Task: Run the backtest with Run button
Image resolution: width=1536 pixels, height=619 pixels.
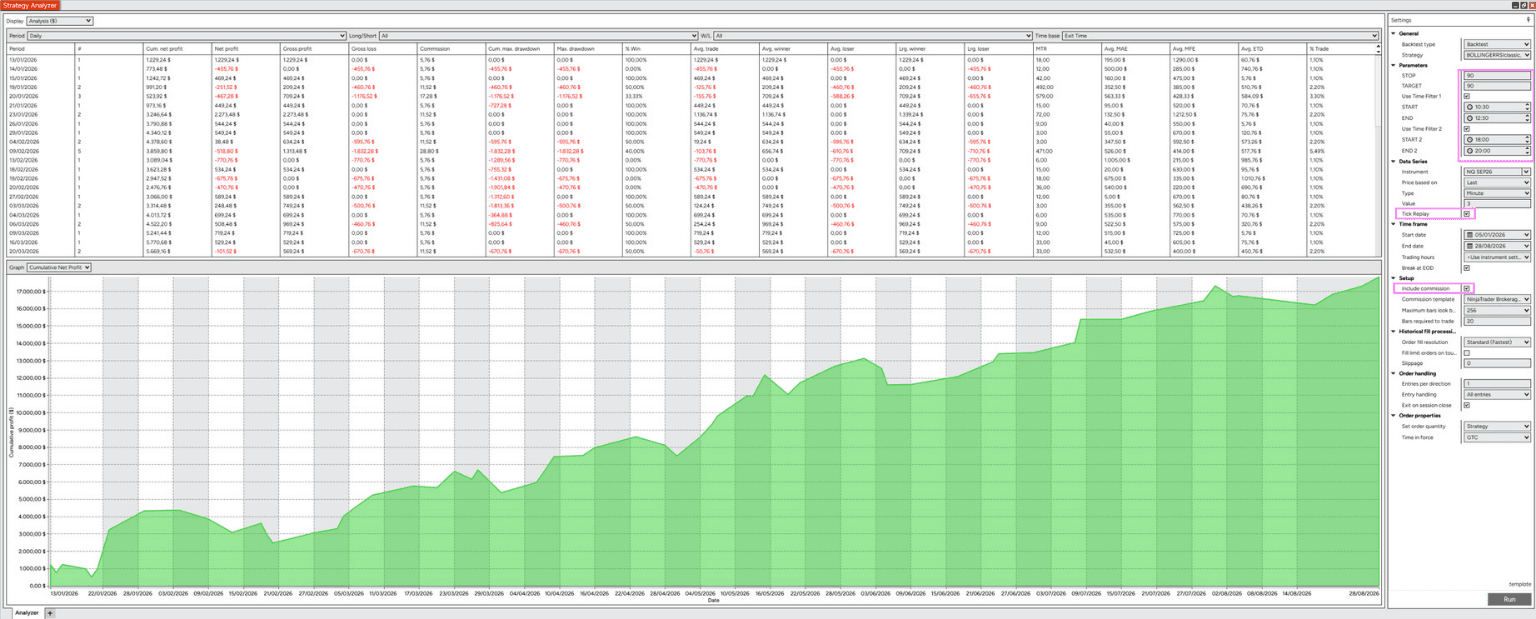Action: tap(1509, 599)
